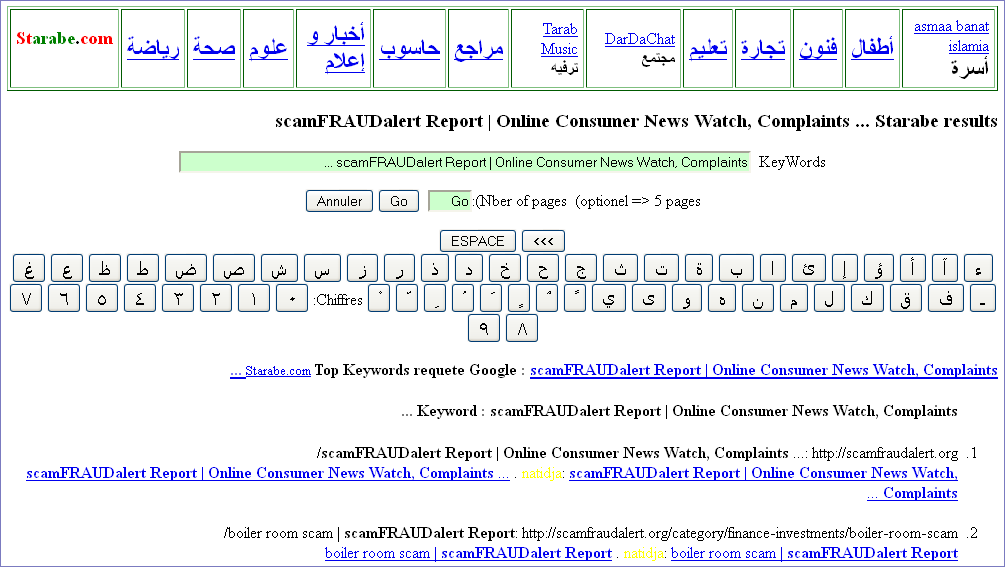Tap the Arabic digit ٨ key
This screenshot has height=567, width=1005.
(522, 329)
